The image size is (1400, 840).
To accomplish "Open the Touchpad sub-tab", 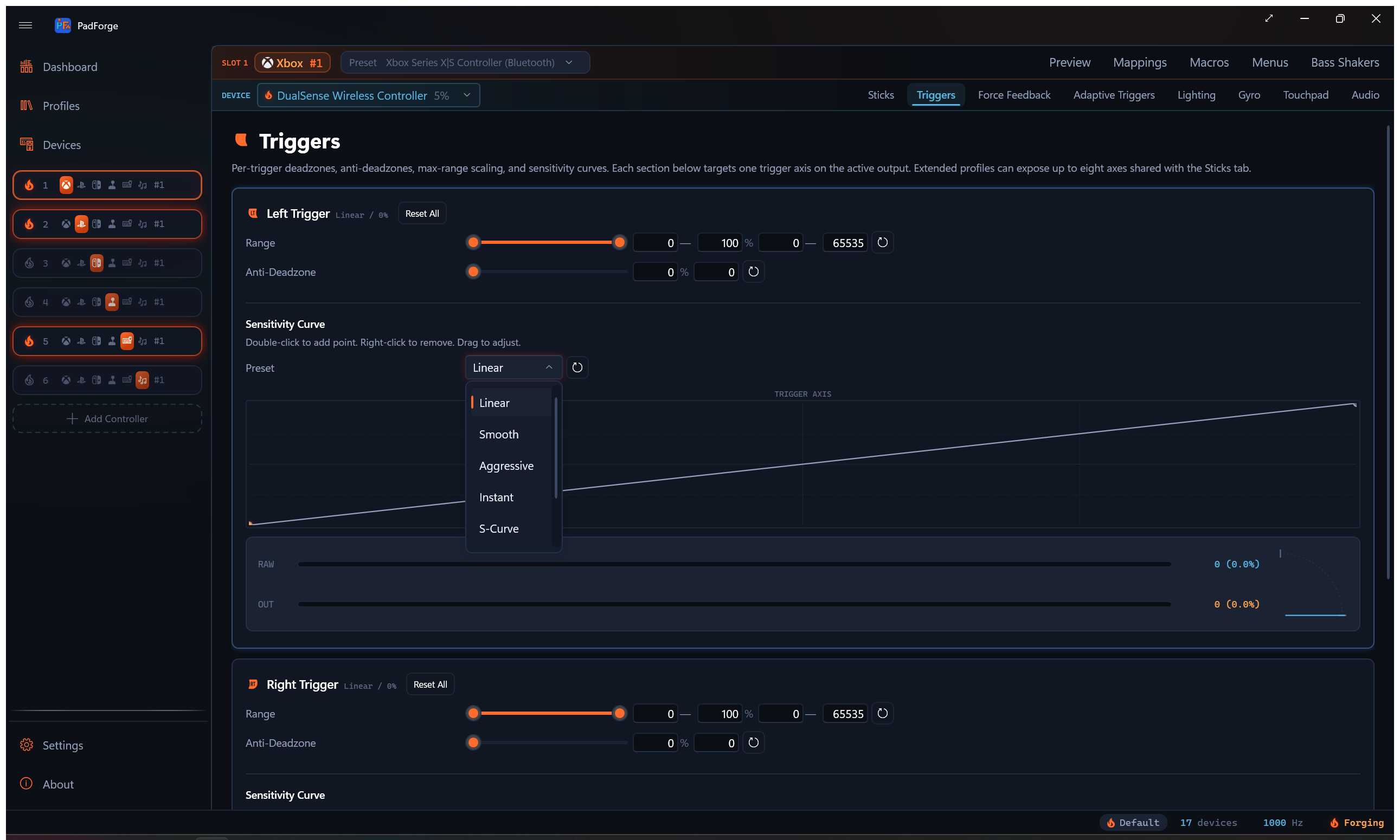I will (x=1306, y=95).
